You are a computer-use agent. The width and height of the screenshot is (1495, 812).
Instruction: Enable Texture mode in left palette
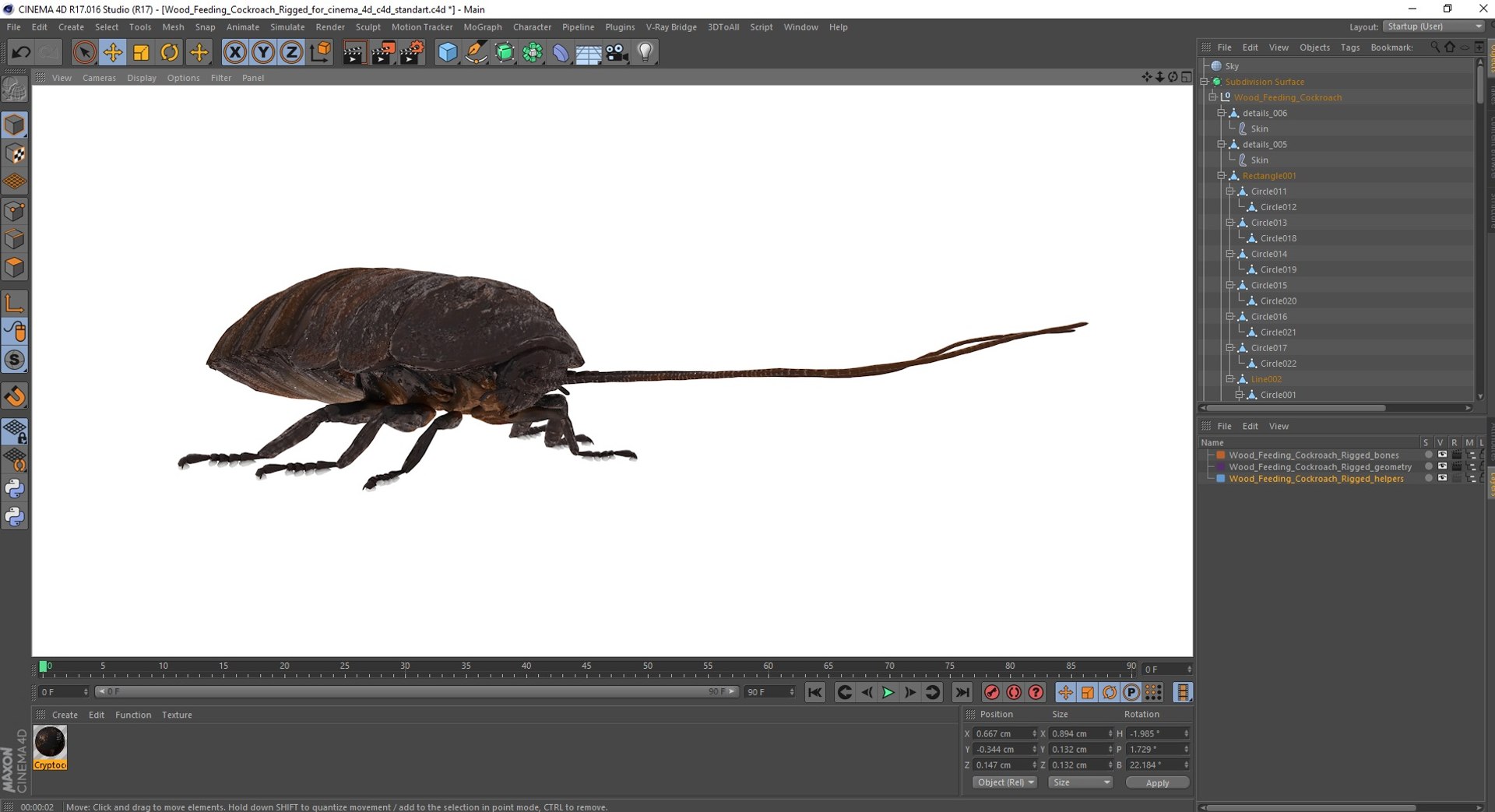[x=15, y=154]
